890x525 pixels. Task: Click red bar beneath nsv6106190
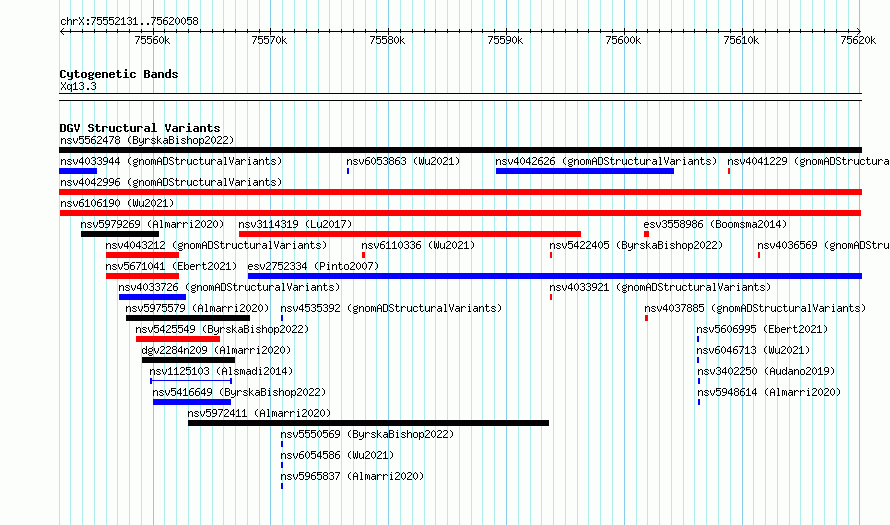tap(460, 213)
